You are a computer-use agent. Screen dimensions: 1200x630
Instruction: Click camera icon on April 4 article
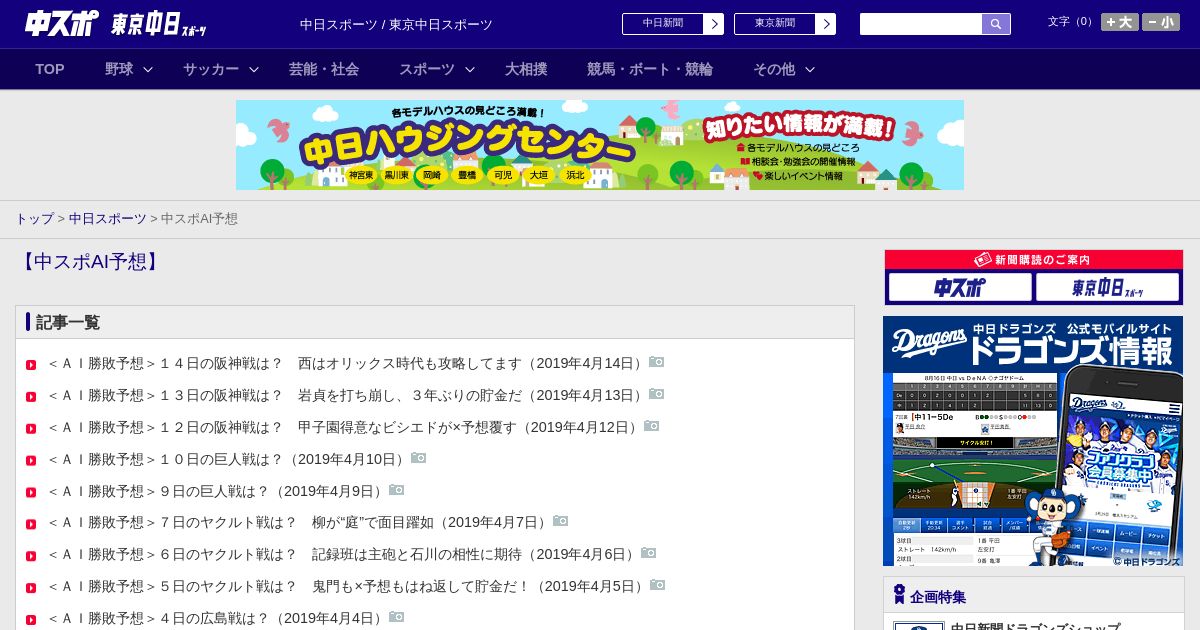tap(396, 617)
